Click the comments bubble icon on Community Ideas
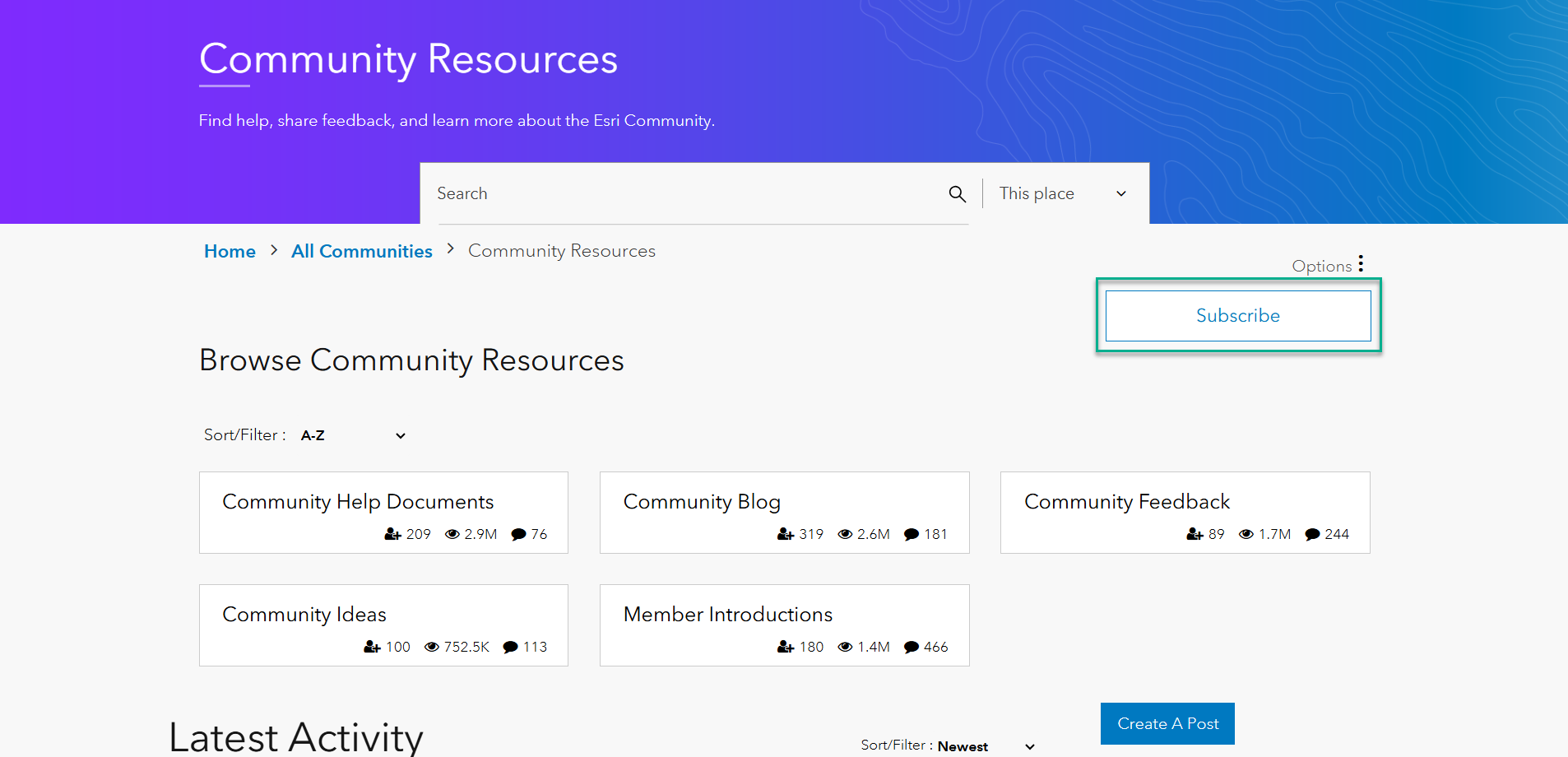 (508, 647)
